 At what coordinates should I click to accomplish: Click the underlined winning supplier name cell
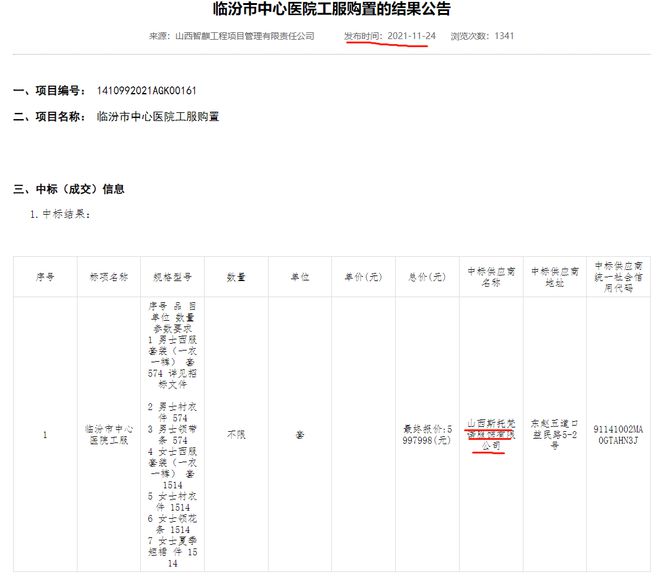point(491,435)
